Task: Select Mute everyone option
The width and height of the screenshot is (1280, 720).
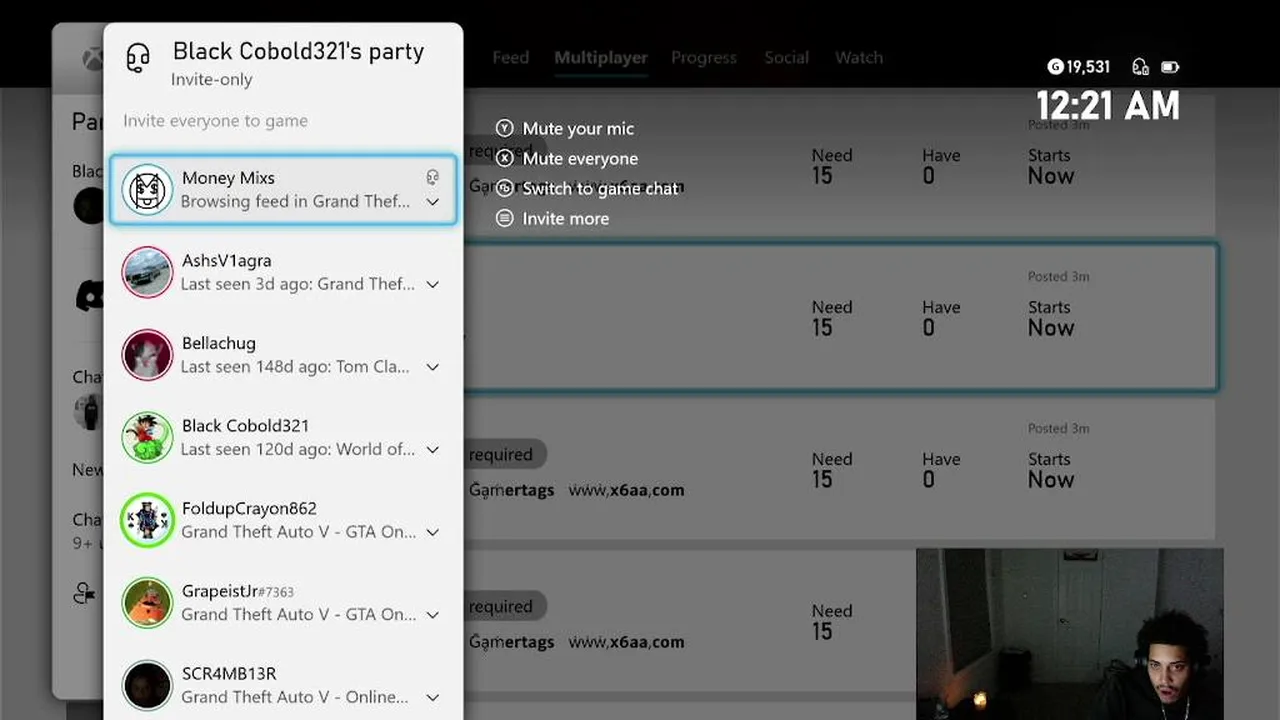Action: coord(567,158)
